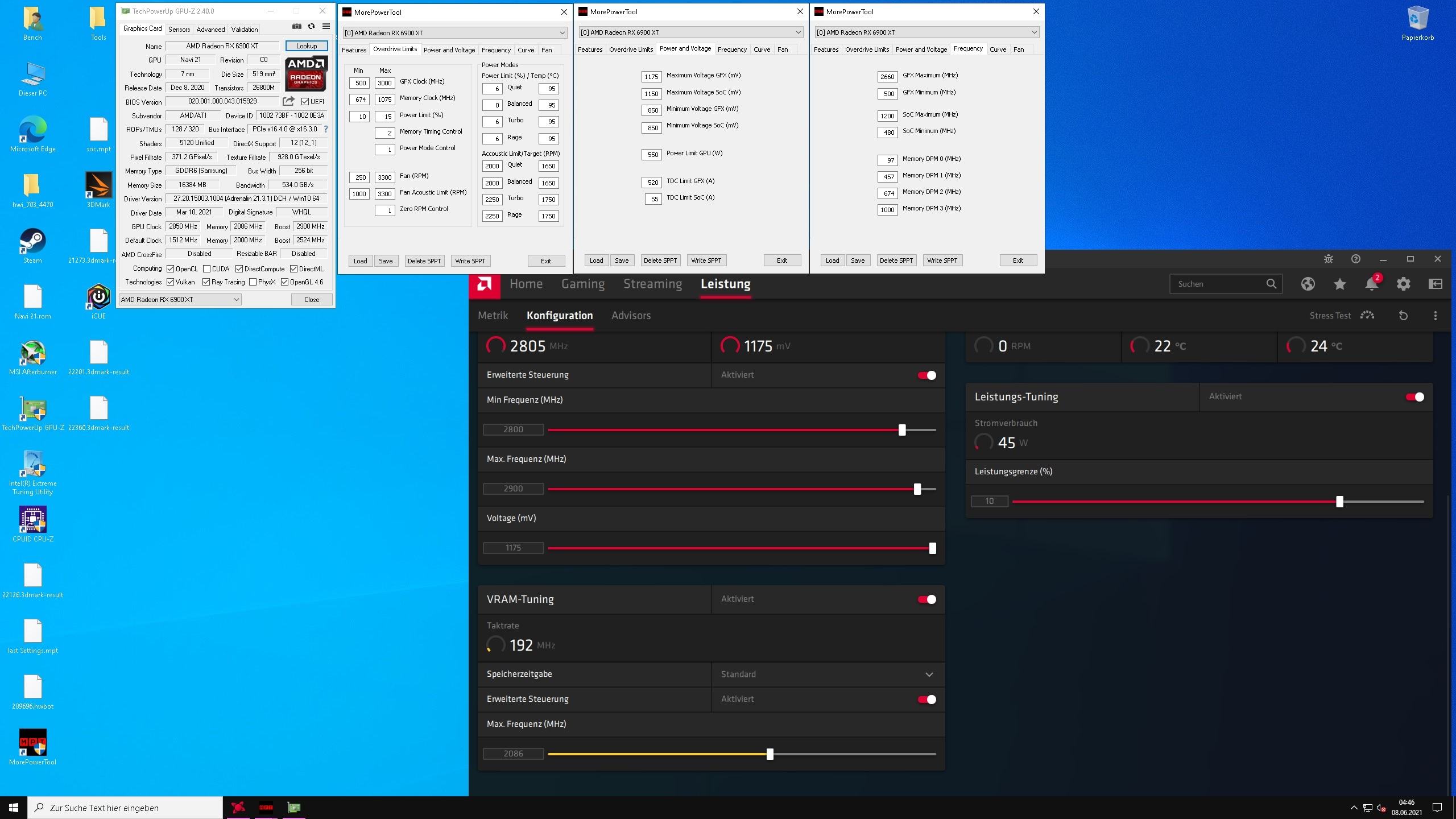Open device dropdown in Overdrive Limits MorePowerTool
Screen dimensions: 1456x819
(455, 32)
